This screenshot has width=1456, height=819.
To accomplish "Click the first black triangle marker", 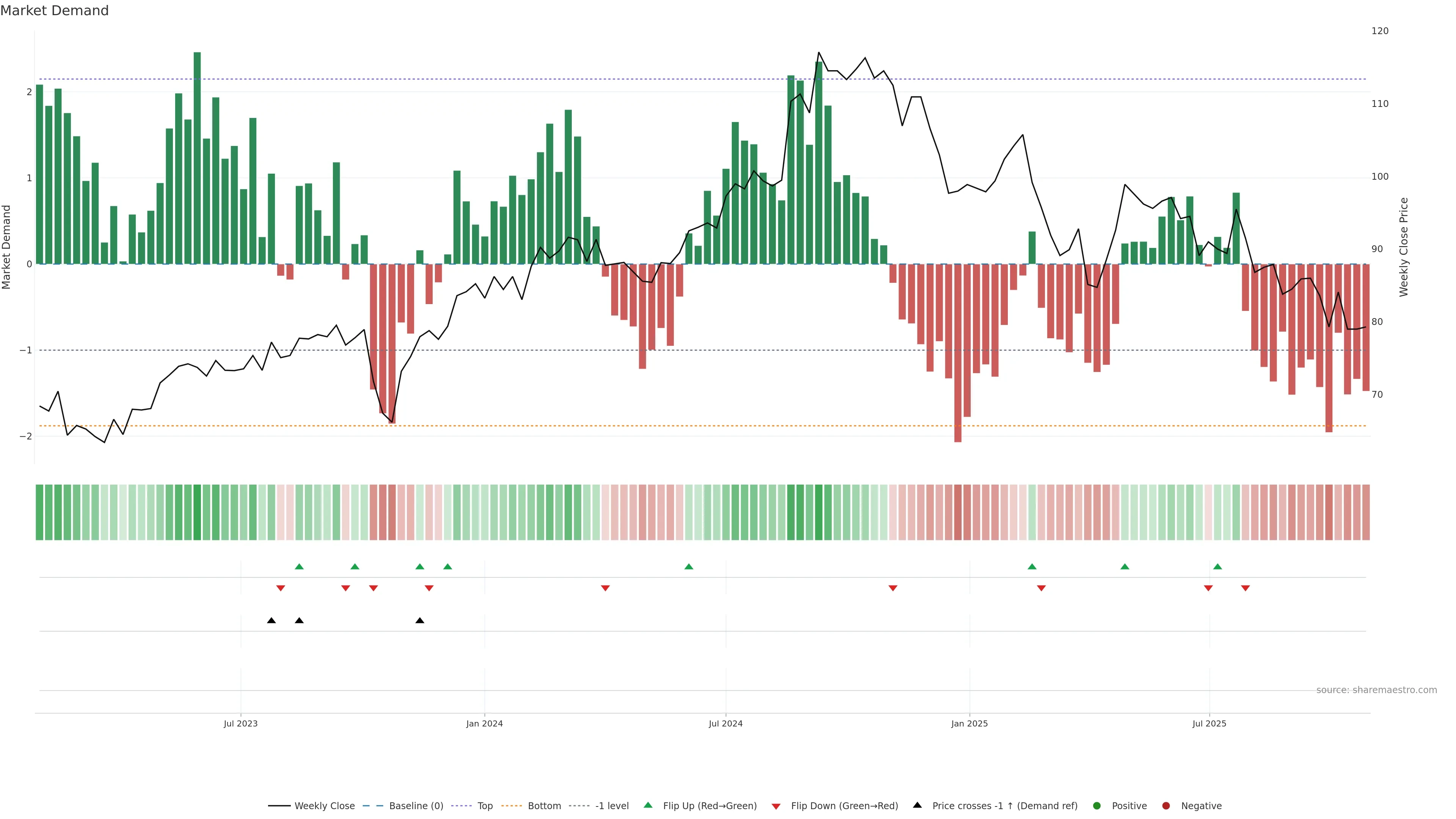I will 271,621.
